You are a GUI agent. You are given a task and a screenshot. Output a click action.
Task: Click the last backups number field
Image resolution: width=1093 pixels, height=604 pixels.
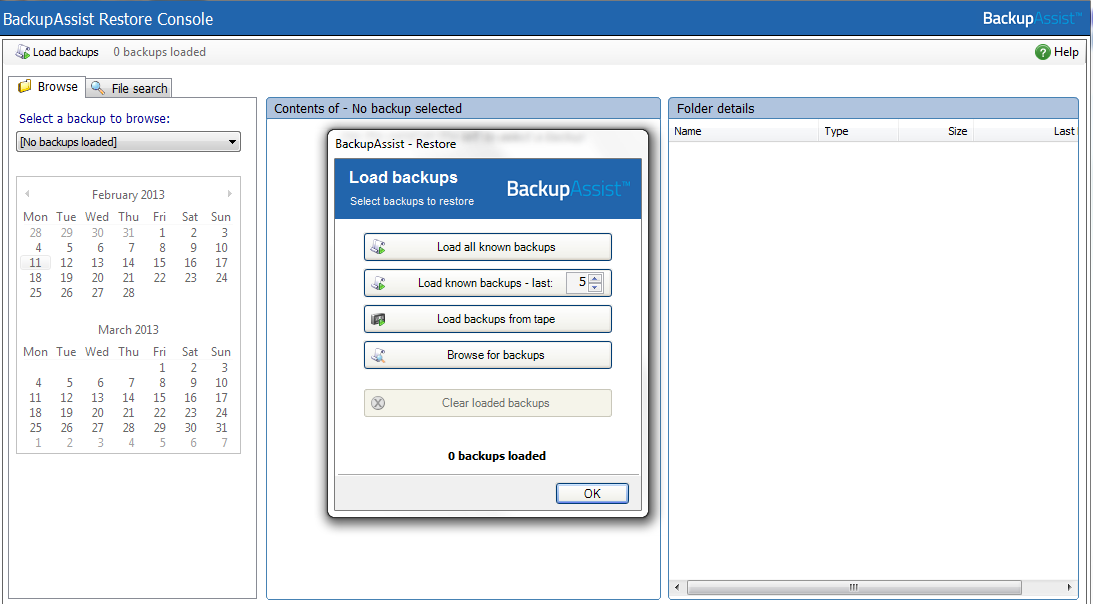click(x=577, y=282)
